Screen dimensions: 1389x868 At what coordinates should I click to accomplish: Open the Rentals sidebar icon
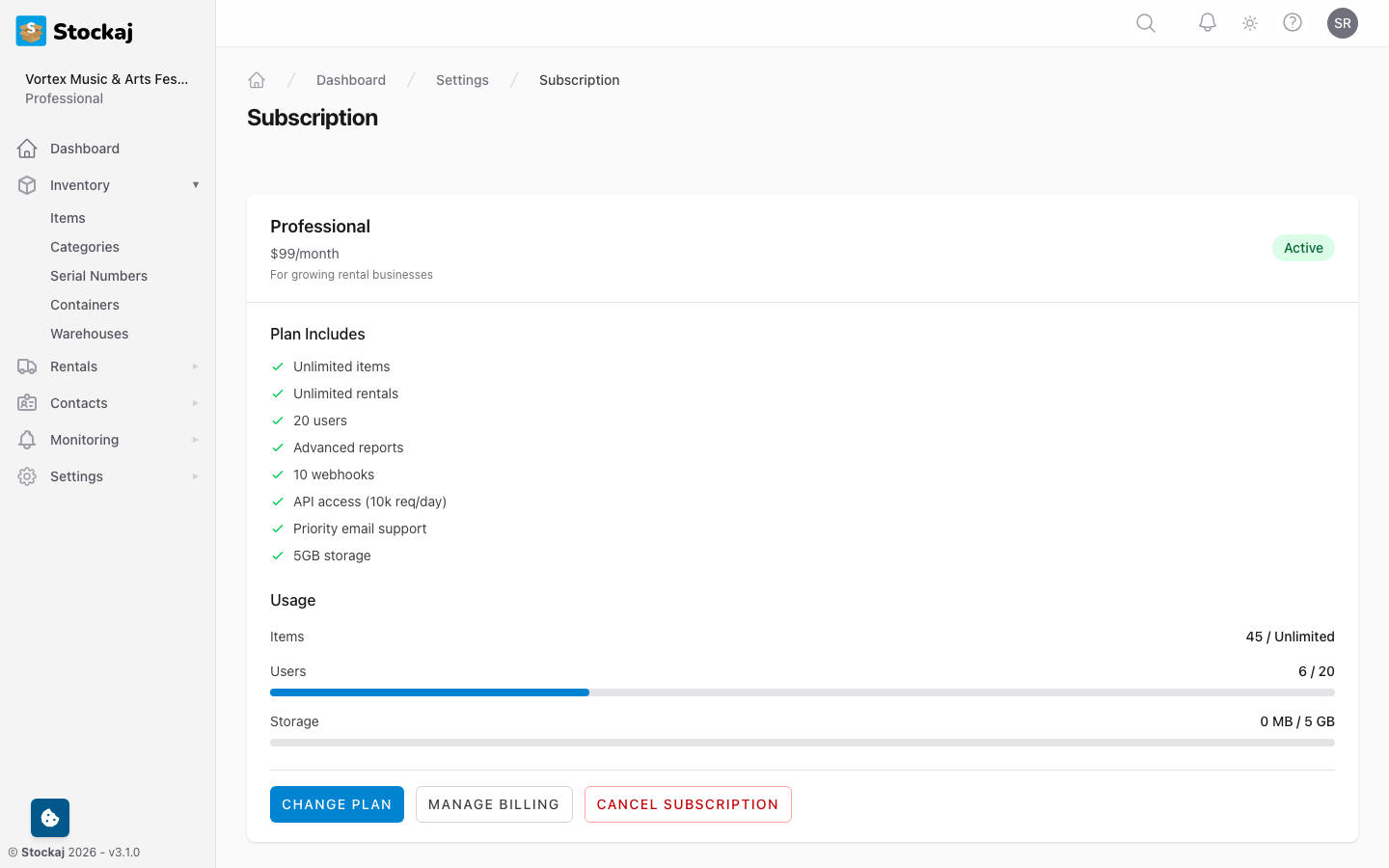(x=26, y=366)
